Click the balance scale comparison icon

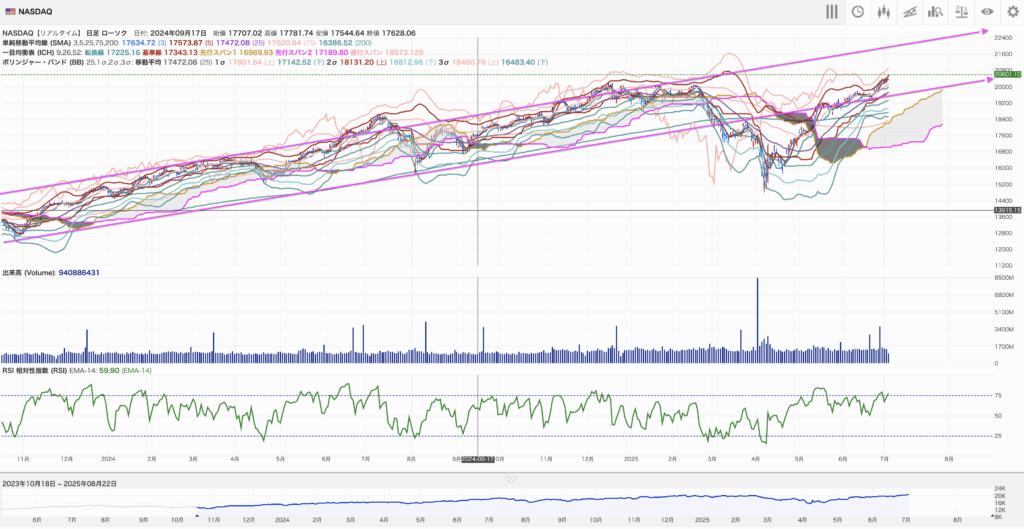[x=961, y=11]
